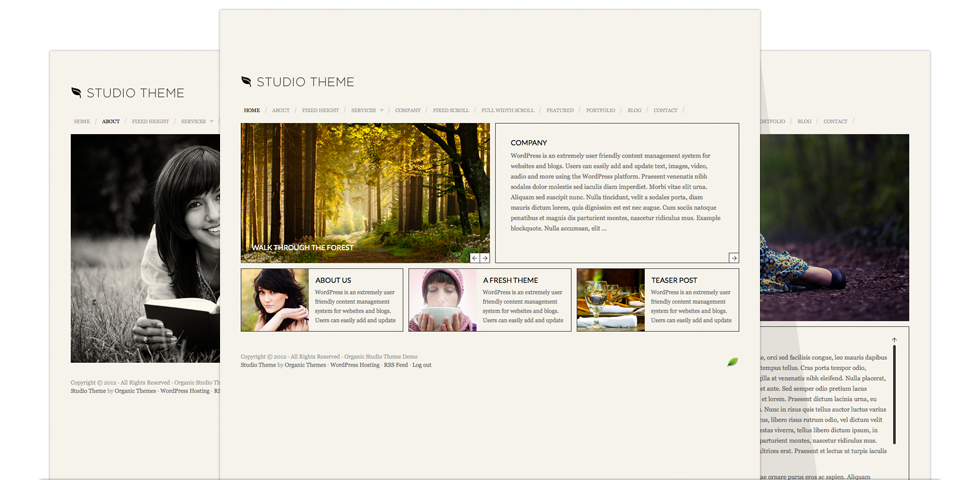Screen dimensions: 980x480
Task: Open the Teaser Post heading
Action: click(x=674, y=281)
